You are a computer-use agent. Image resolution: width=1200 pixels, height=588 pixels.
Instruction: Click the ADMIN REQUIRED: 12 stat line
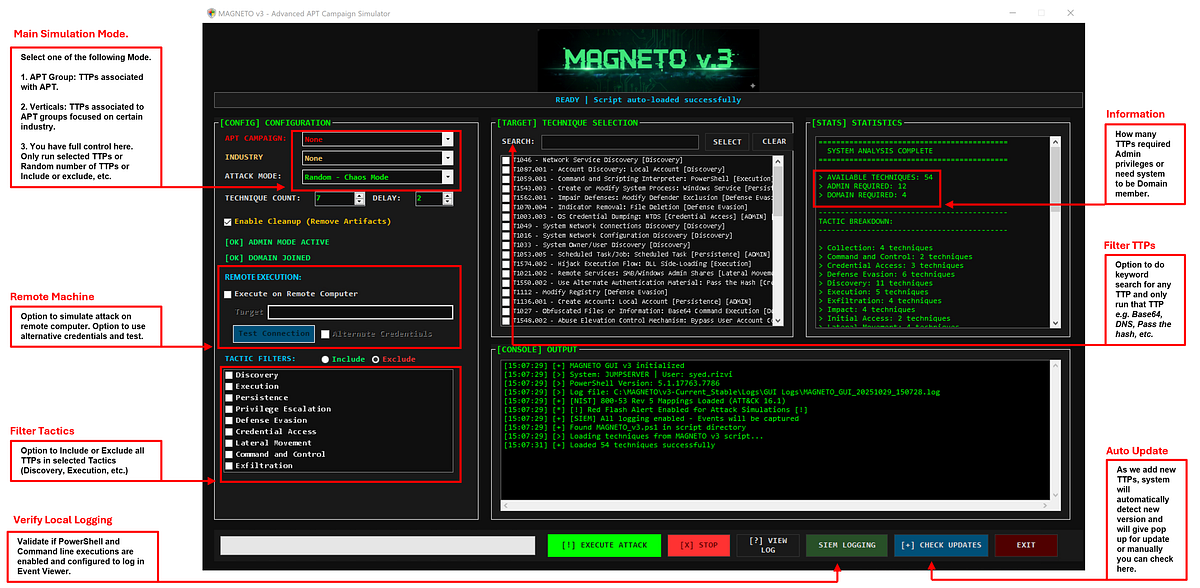862,186
